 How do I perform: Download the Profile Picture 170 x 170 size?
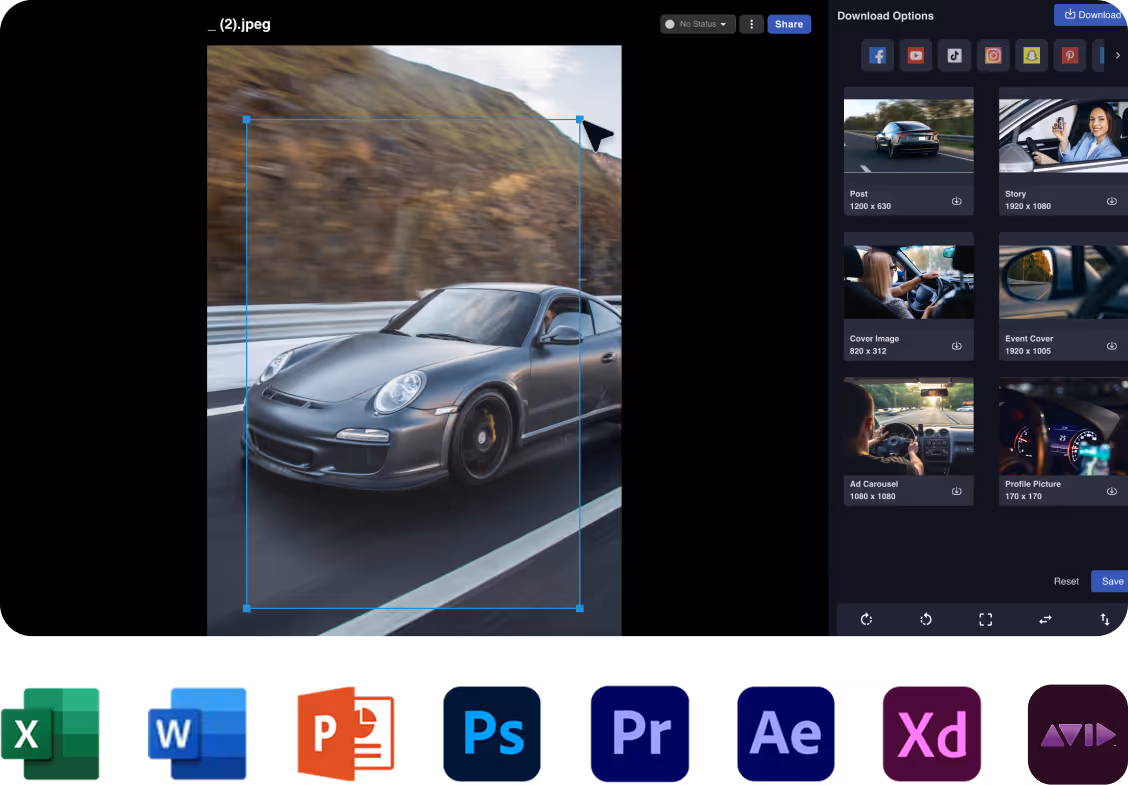pyautogui.click(x=1111, y=491)
